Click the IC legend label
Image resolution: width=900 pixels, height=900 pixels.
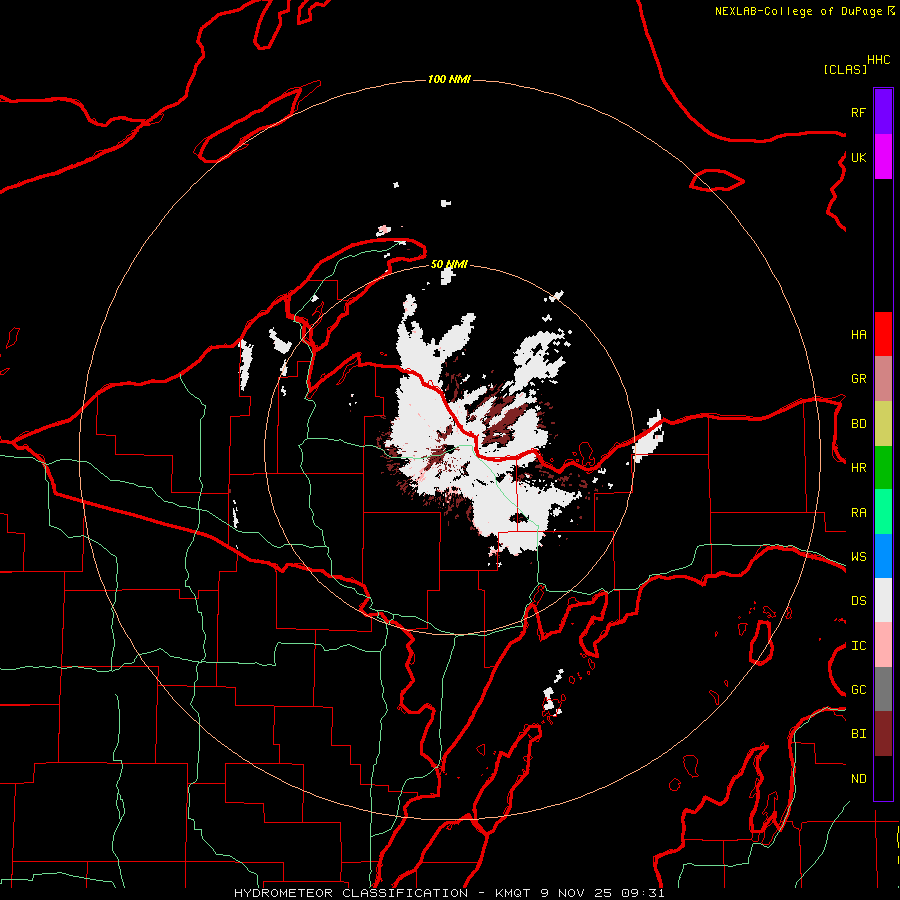(x=858, y=646)
